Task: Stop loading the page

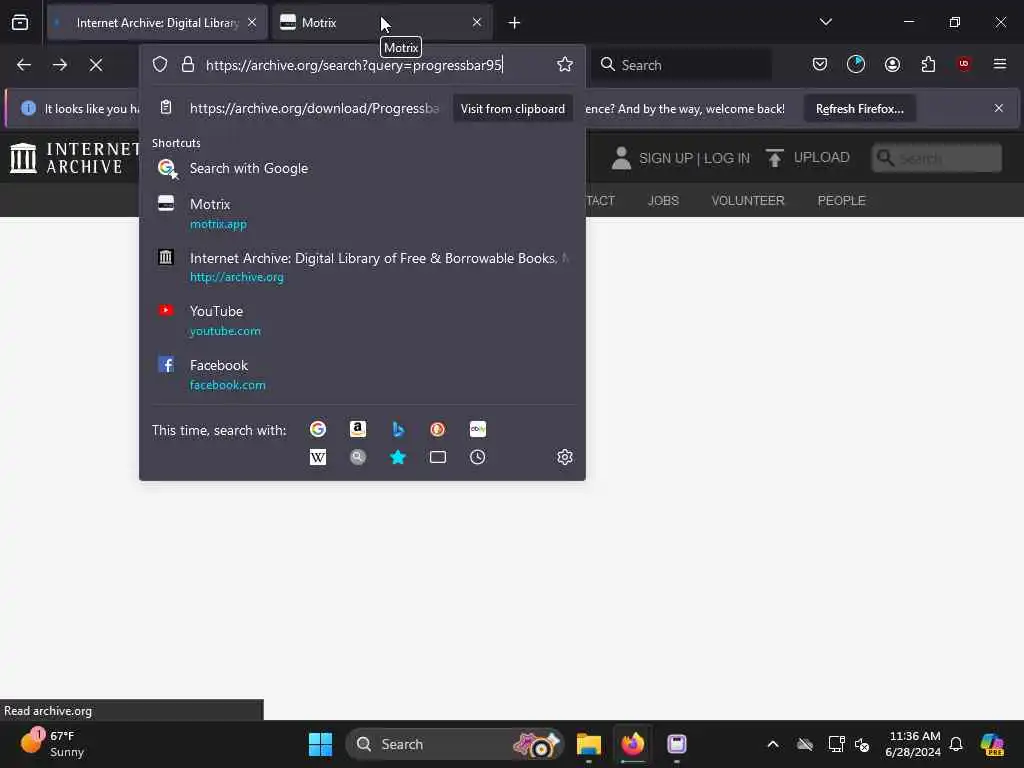Action: coord(96,65)
